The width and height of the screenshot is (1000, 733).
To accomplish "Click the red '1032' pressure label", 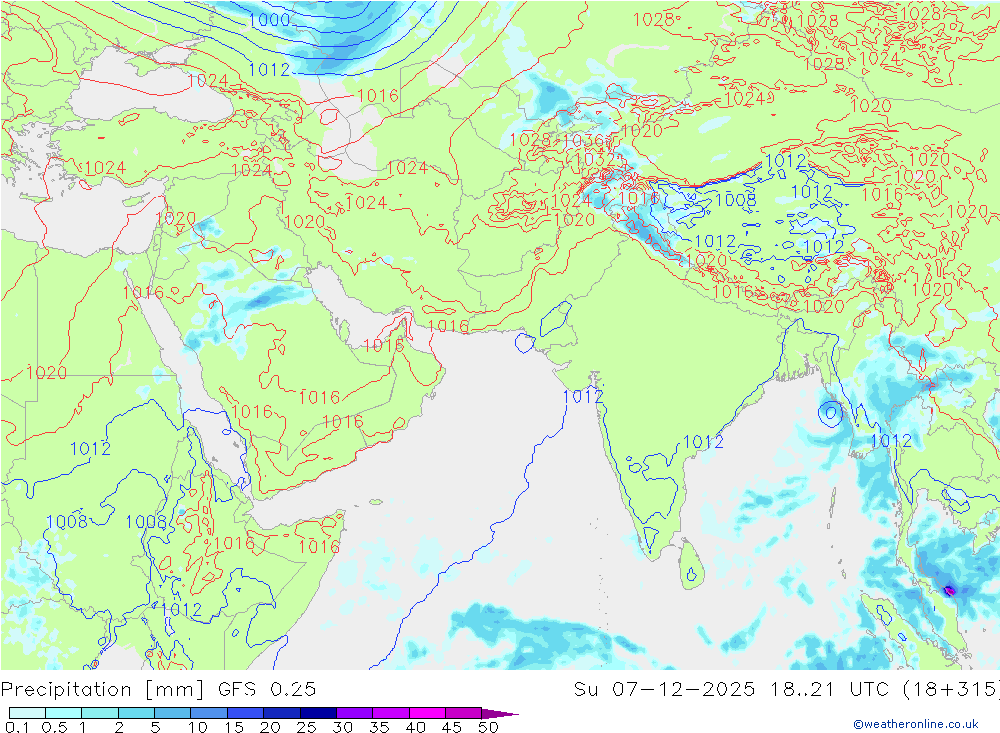I will (x=595, y=158).
